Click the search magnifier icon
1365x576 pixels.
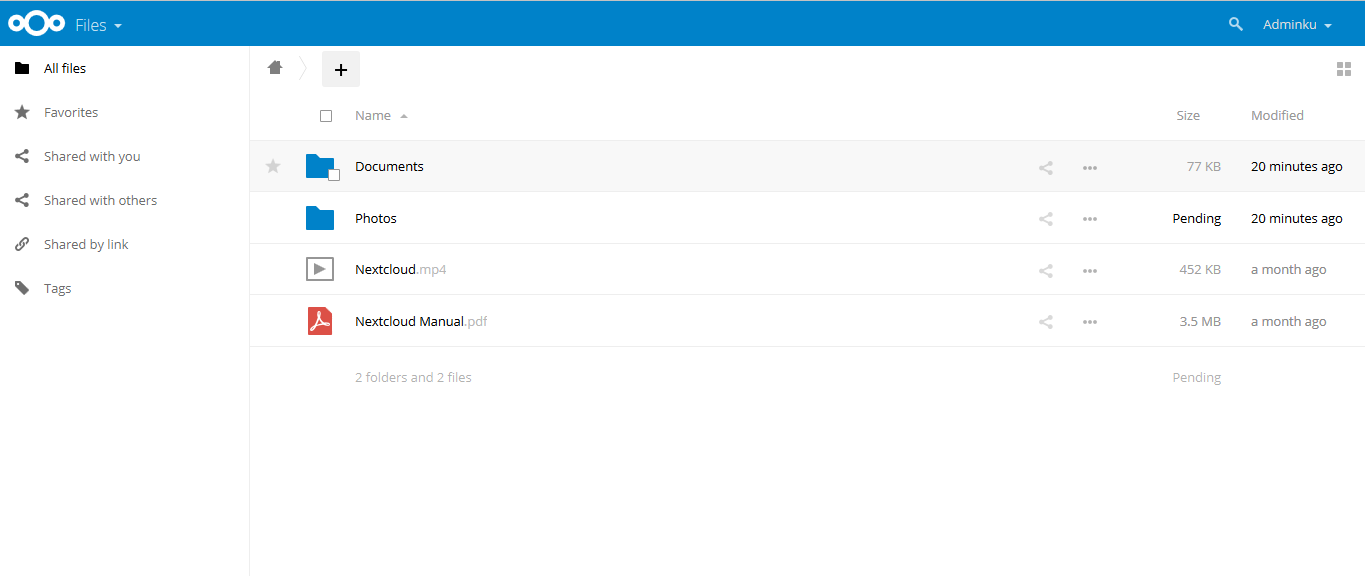(1236, 24)
